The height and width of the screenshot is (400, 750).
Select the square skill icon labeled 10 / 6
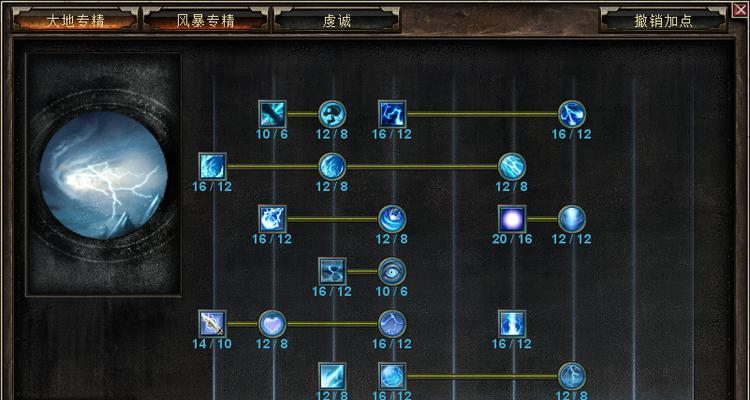pos(272,114)
